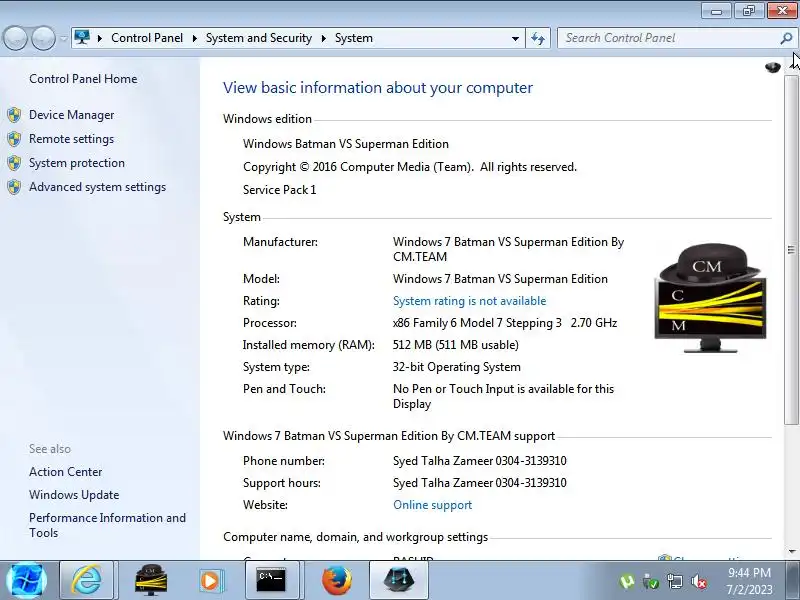
Task: Open Remote settings link
Action: coord(71,139)
